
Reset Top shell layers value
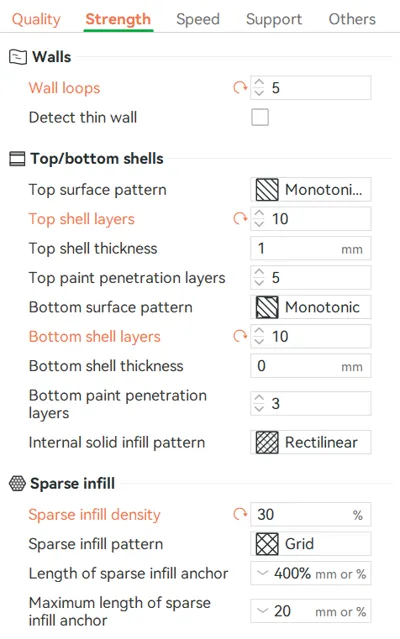pyautogui.click(x=240, y=219)
